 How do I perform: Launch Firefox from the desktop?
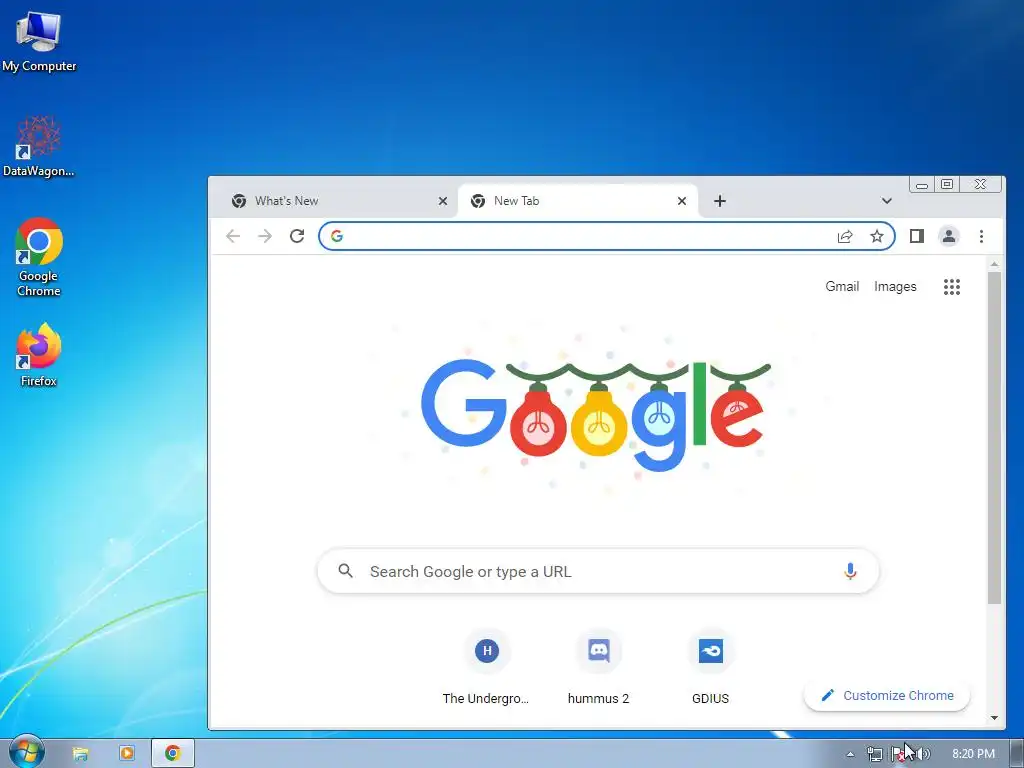click(39, 354)
